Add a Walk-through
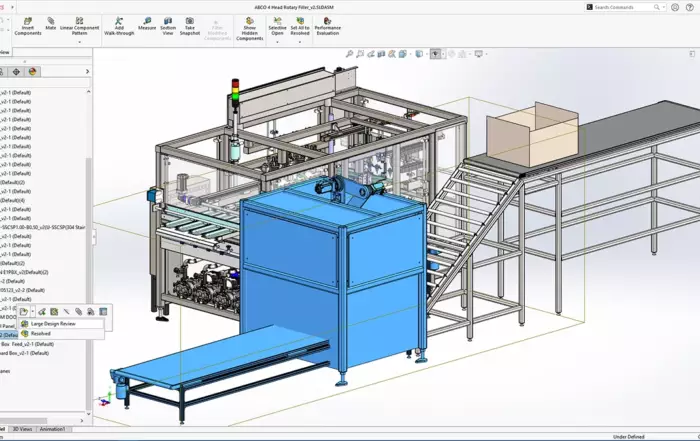The image size is (700, 441). point(119,27)
